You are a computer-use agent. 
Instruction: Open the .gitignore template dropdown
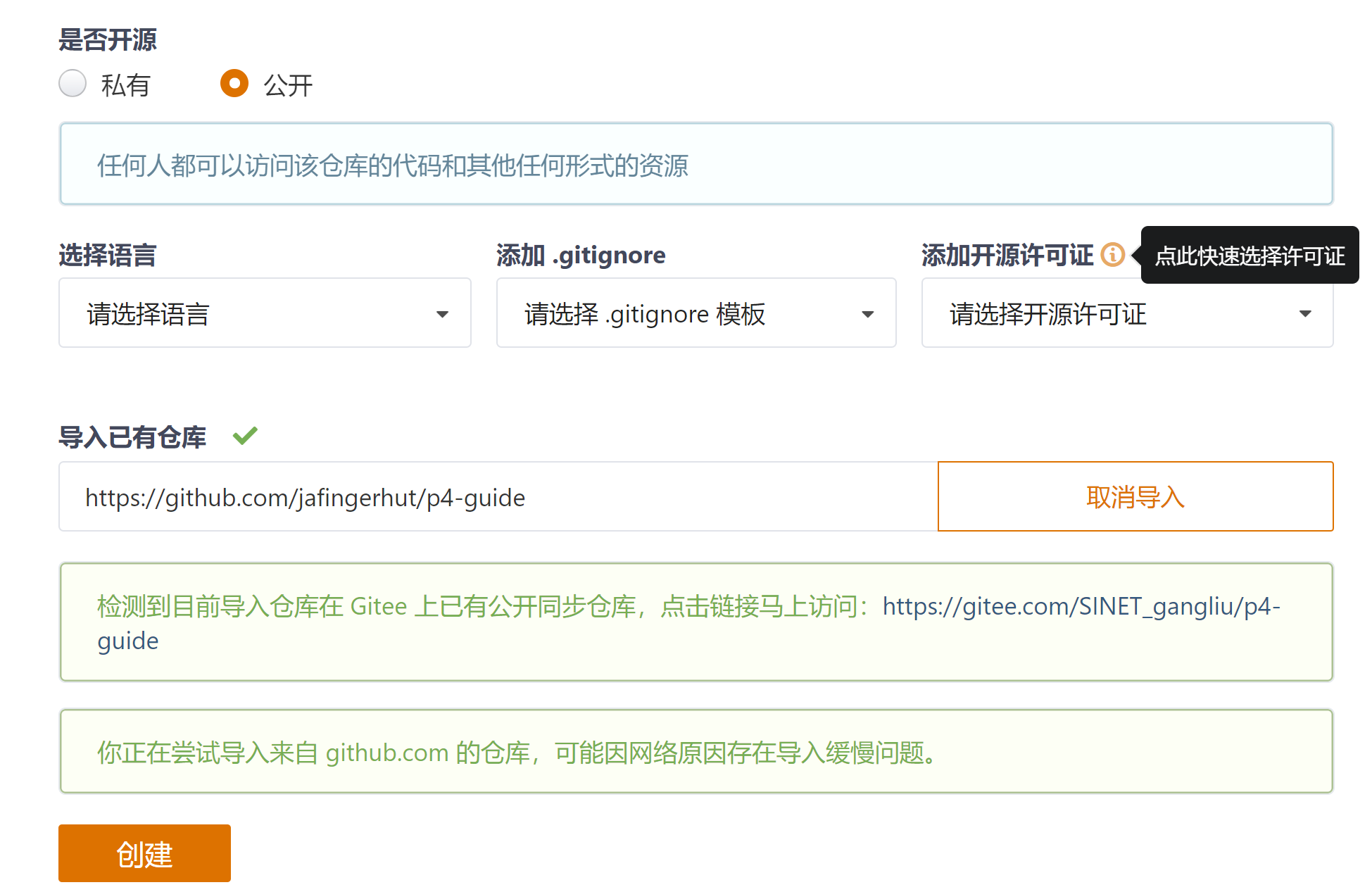[x=696, y=313]
